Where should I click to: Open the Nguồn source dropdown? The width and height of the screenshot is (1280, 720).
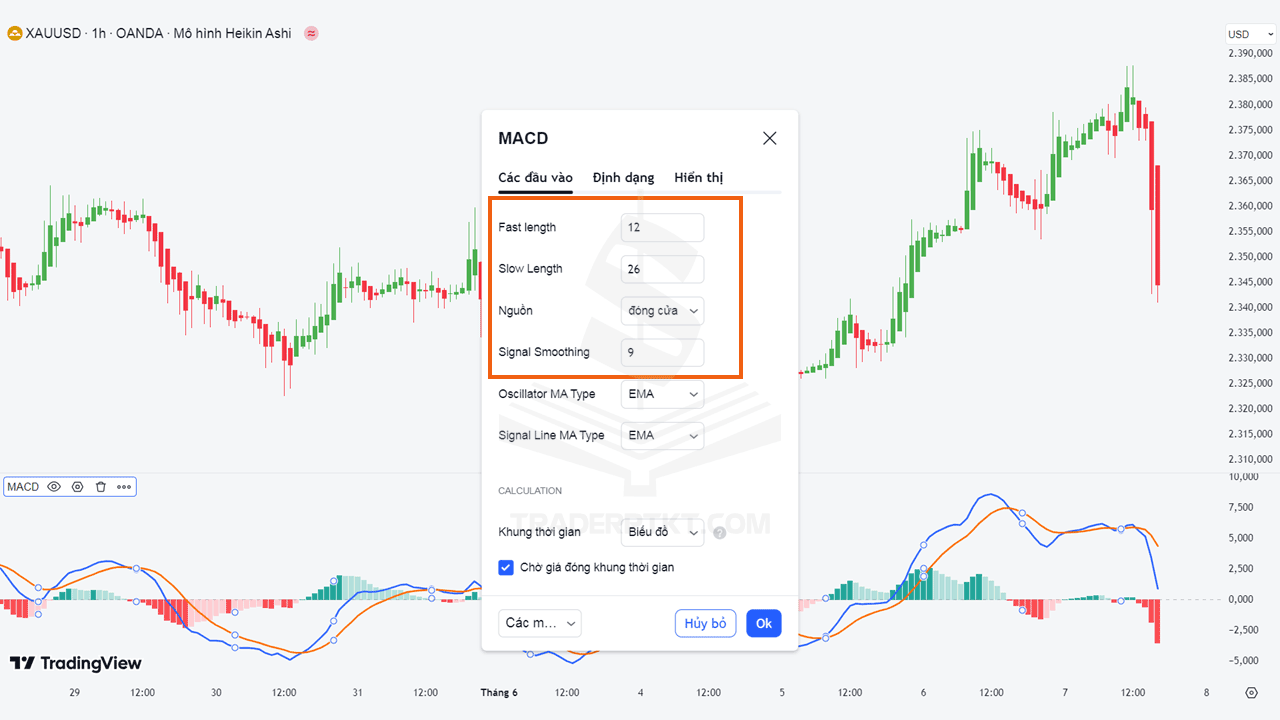click(x=662, y=310)
